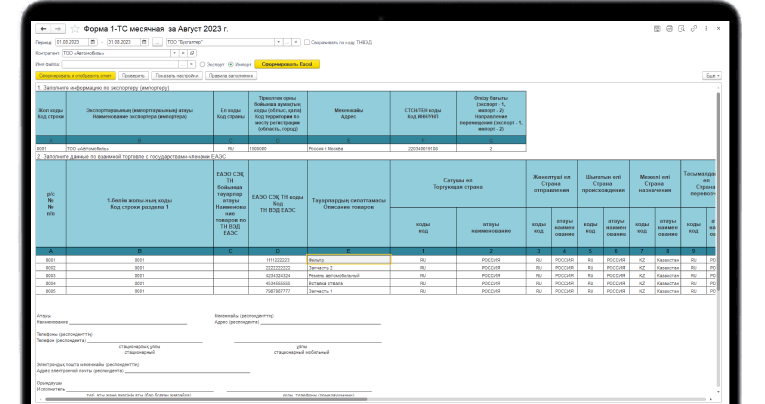Screen dimensions: 765x404
Task: Select the Экспорт radio button
Action: coord(202,64)
